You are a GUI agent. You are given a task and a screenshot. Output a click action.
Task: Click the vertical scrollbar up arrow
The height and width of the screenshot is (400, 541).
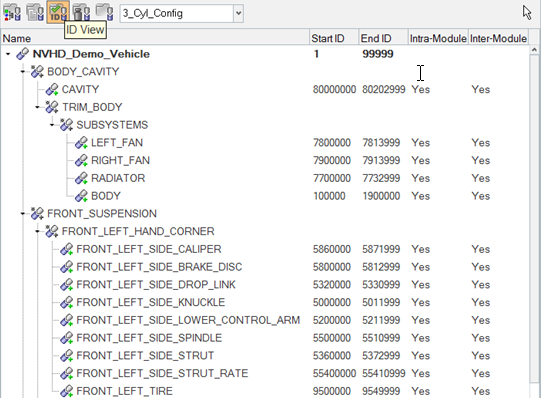(534, 50)
